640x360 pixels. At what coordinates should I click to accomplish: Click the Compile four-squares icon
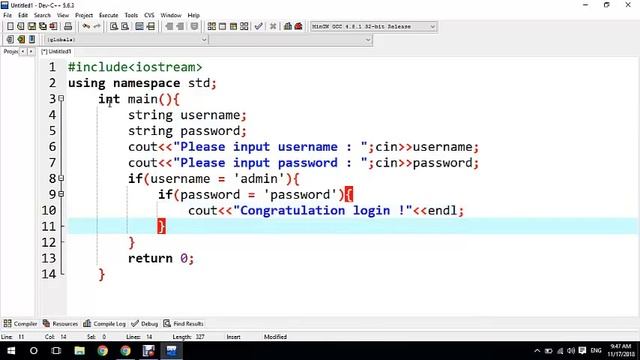coord(211,27)
